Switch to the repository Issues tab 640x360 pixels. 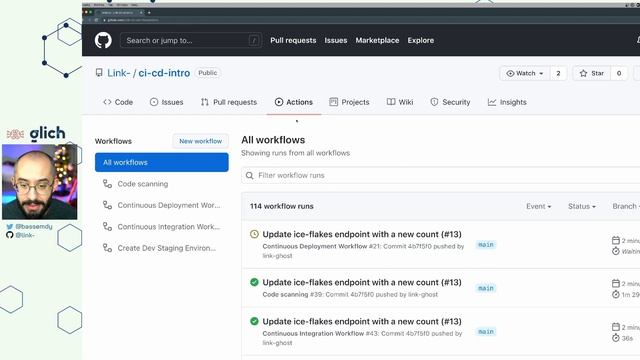[x=166, y=102]
